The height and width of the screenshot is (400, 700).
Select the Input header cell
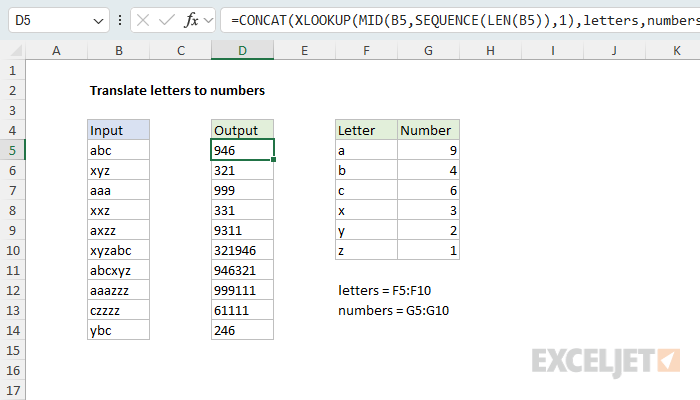tap(119, 130)
